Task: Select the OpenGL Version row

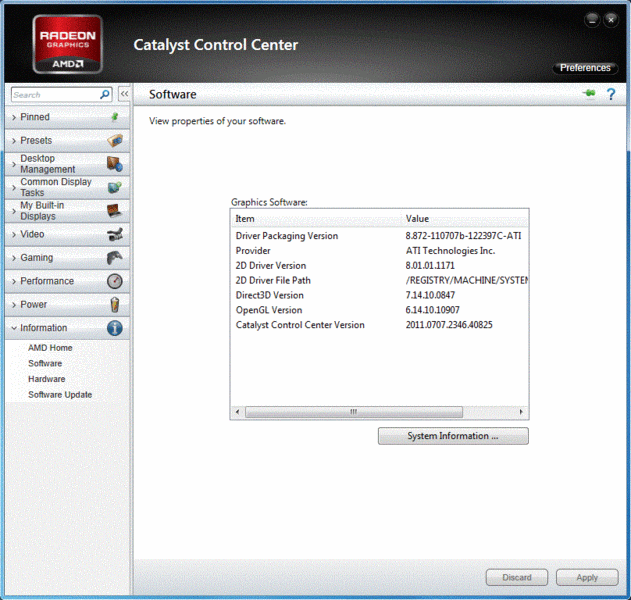Action: [x=379, y=310]
